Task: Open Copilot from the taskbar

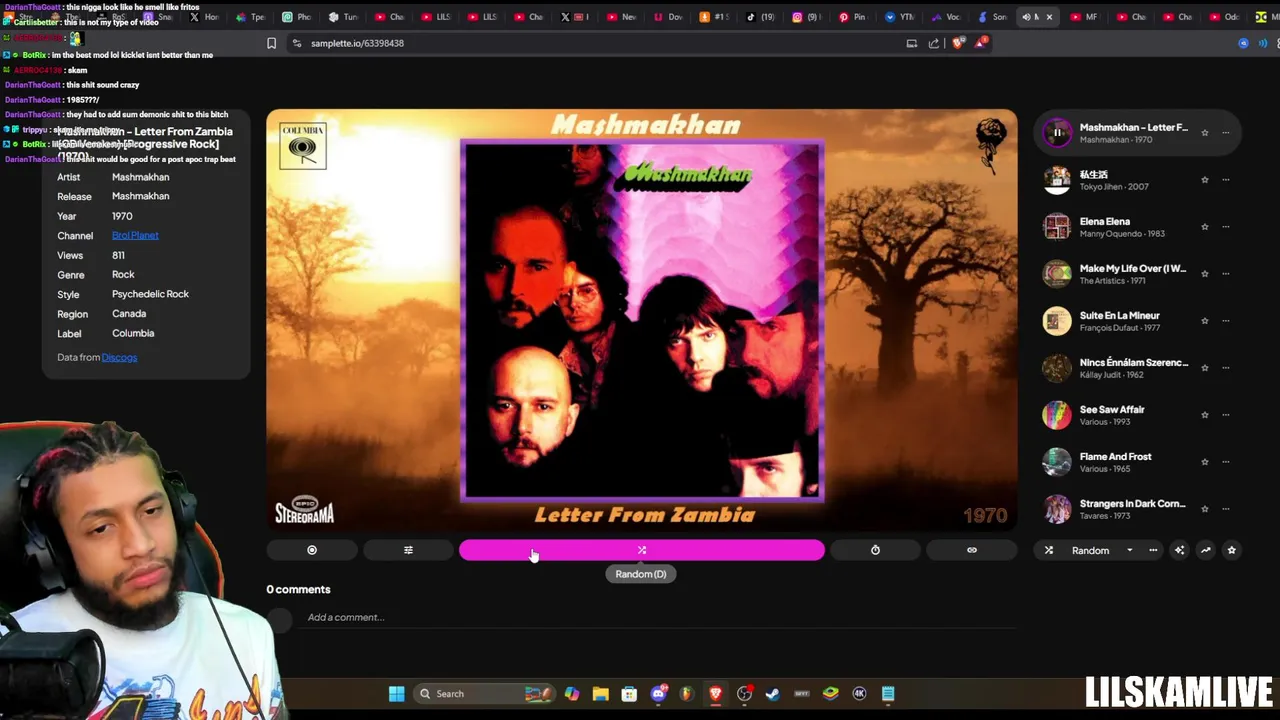Action: point(571,693)
